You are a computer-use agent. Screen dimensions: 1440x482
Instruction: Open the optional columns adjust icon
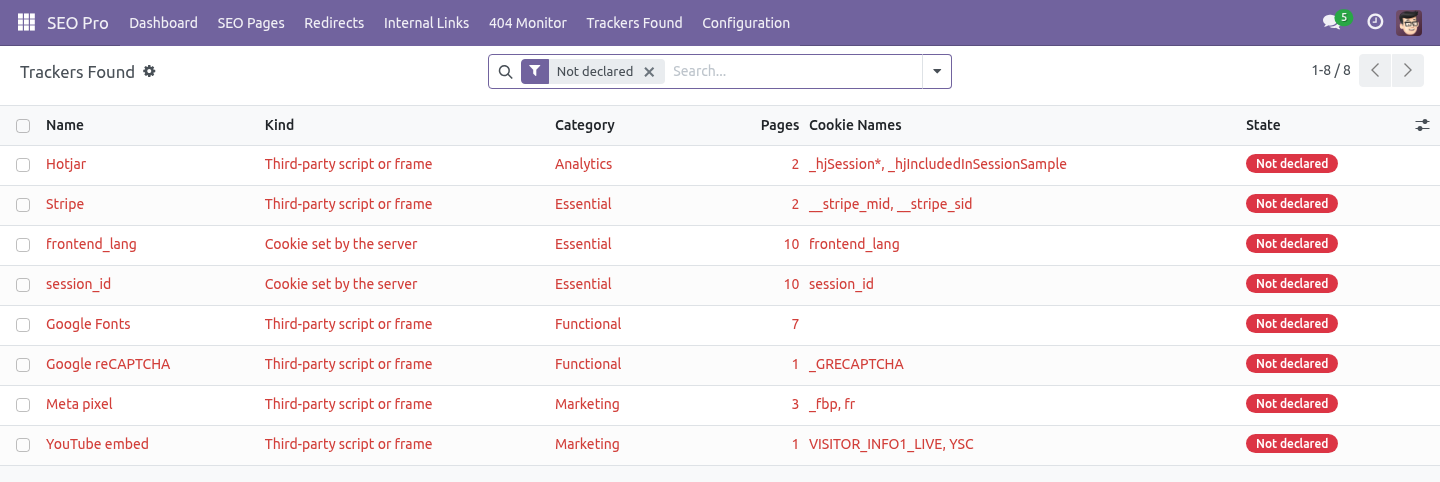[x=1422, y=125]
